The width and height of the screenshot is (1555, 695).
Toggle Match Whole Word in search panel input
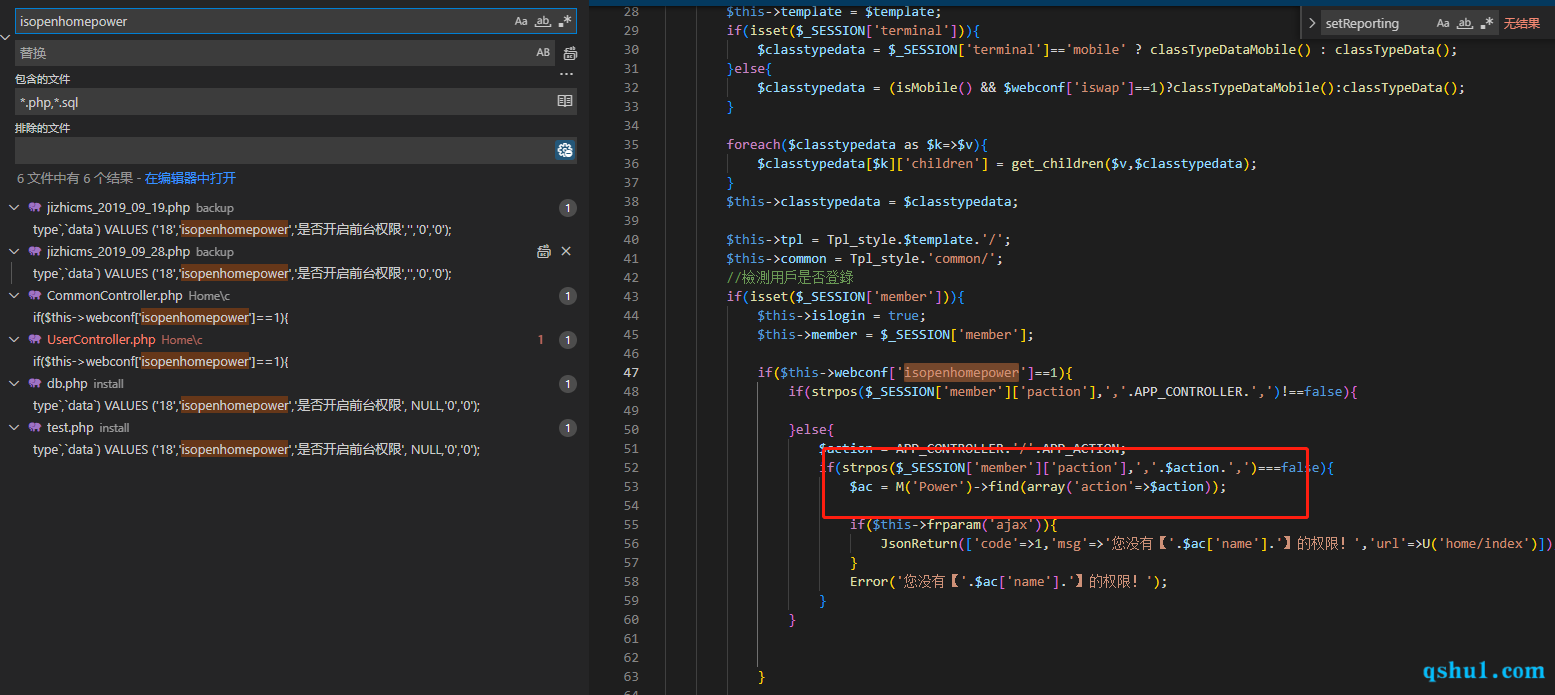543,21
